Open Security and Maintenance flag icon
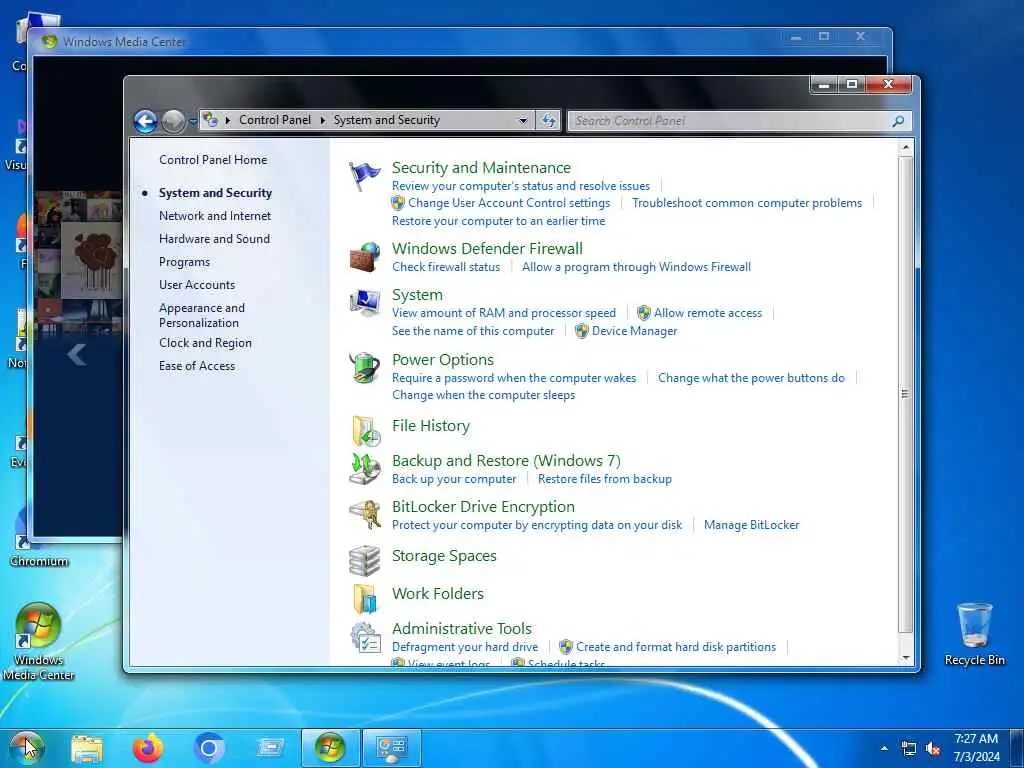Viewport: 1024px width, 768px height. click(x=364, y=176)
